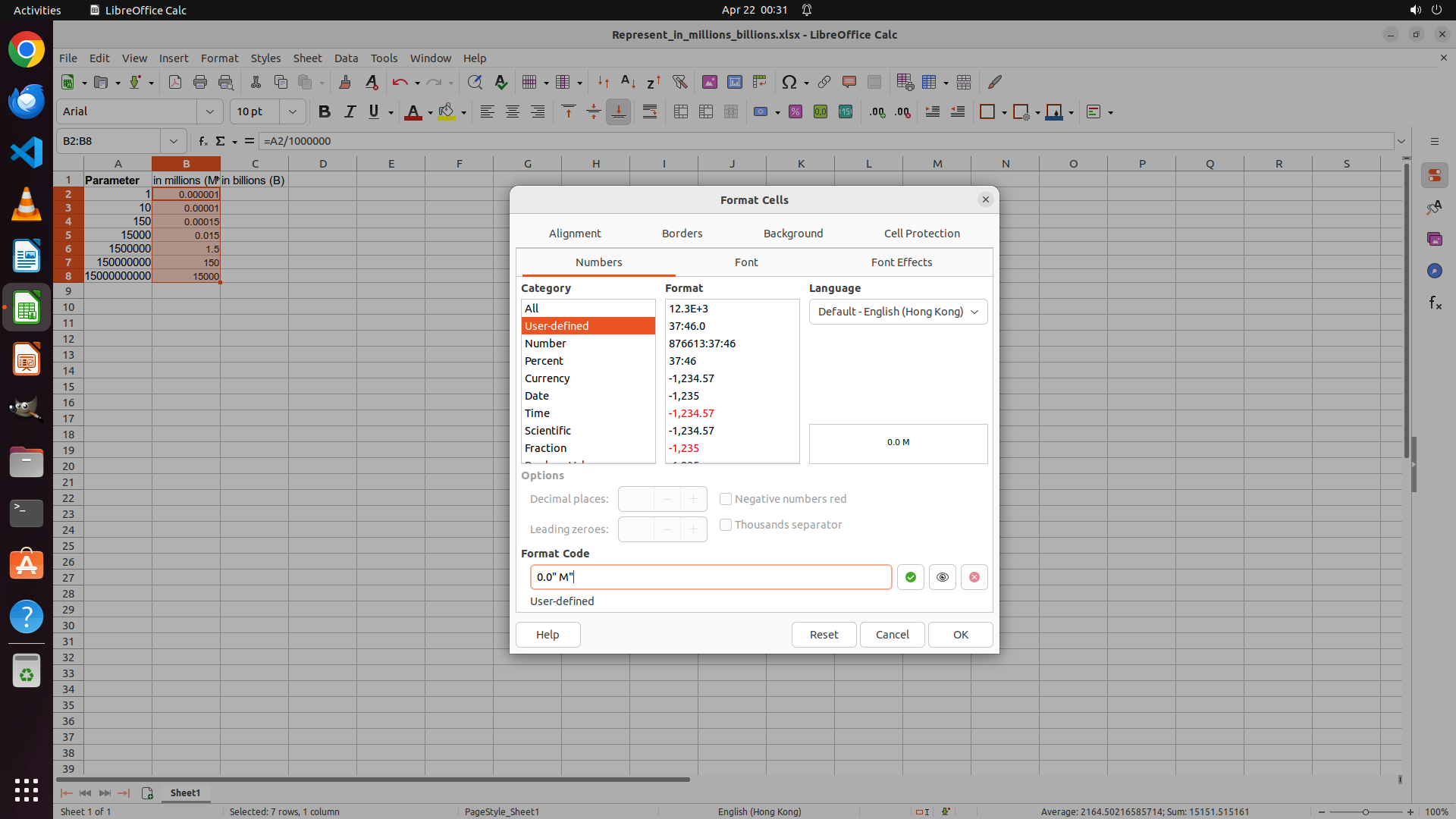Image resolution: width=1456 pixels, height=819 pixels.
Task: Click the green Add format code checkmark
Action: click(x=910, y=577)
